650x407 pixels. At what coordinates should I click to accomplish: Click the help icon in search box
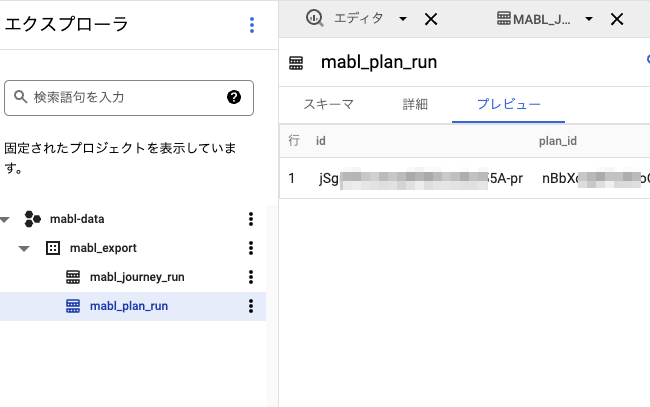coord(234,97)
